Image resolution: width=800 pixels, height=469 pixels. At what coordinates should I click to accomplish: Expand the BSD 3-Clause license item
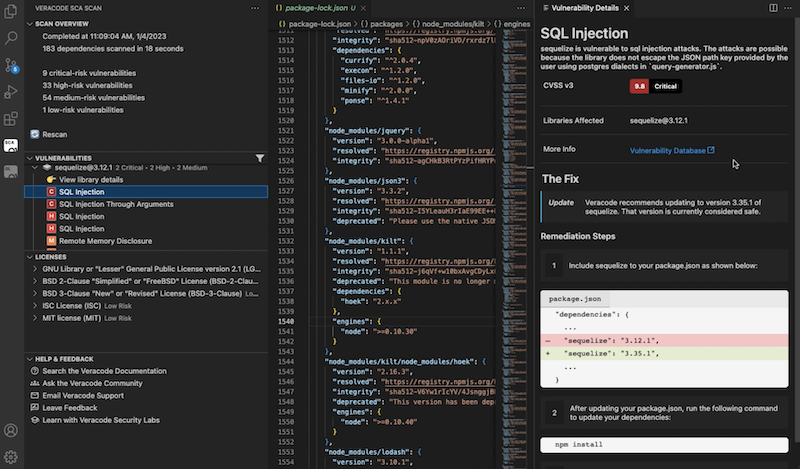[x=35, y=293]
